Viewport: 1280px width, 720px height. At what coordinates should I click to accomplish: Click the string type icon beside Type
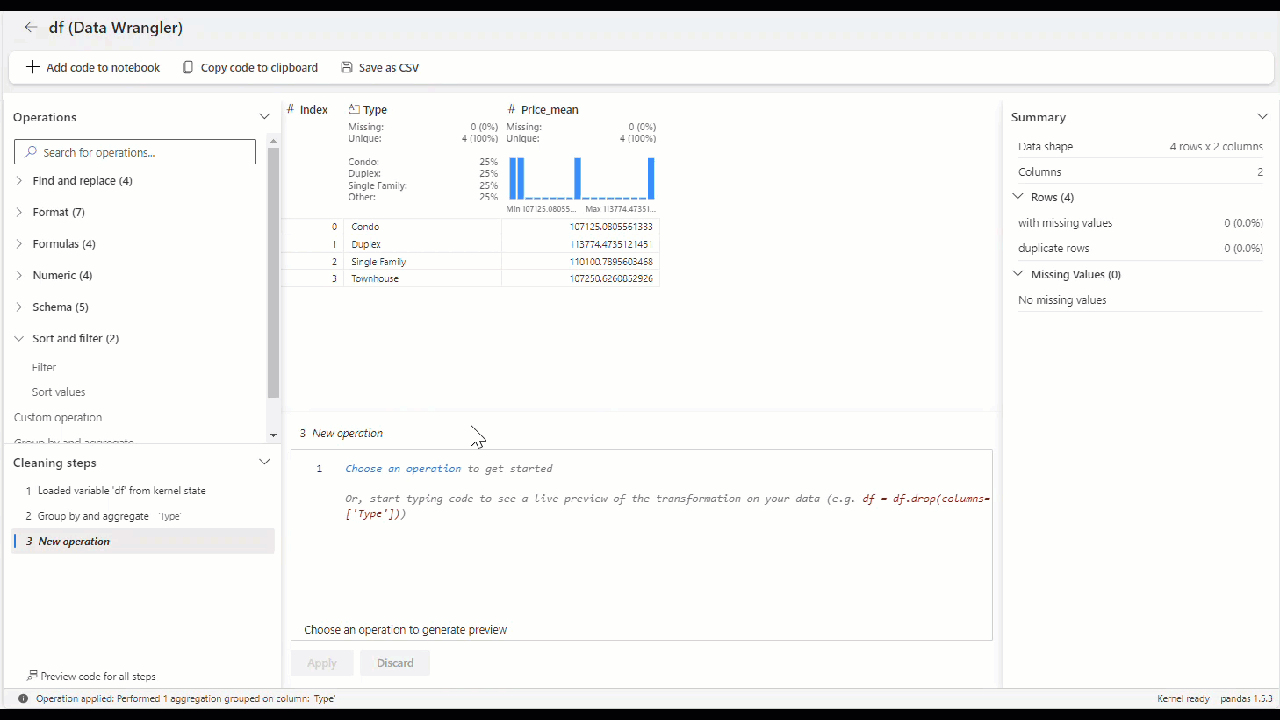(354, 109)
